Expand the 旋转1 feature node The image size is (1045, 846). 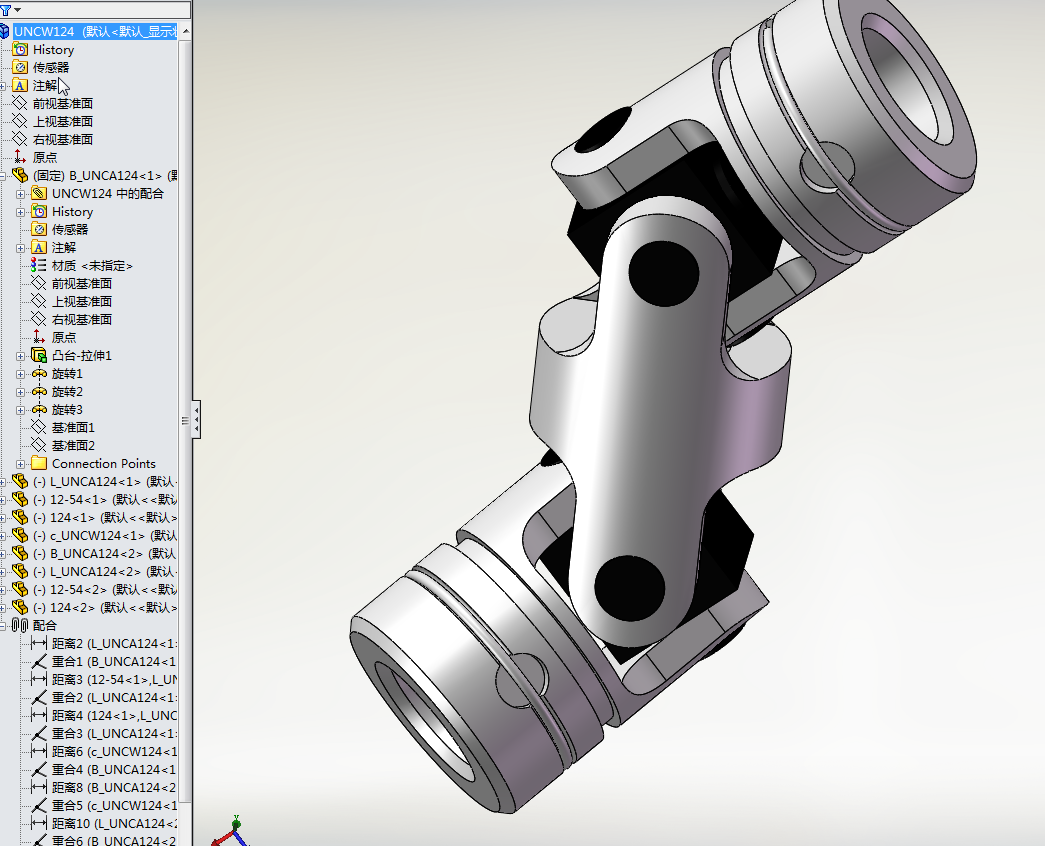tap(21, 374)
